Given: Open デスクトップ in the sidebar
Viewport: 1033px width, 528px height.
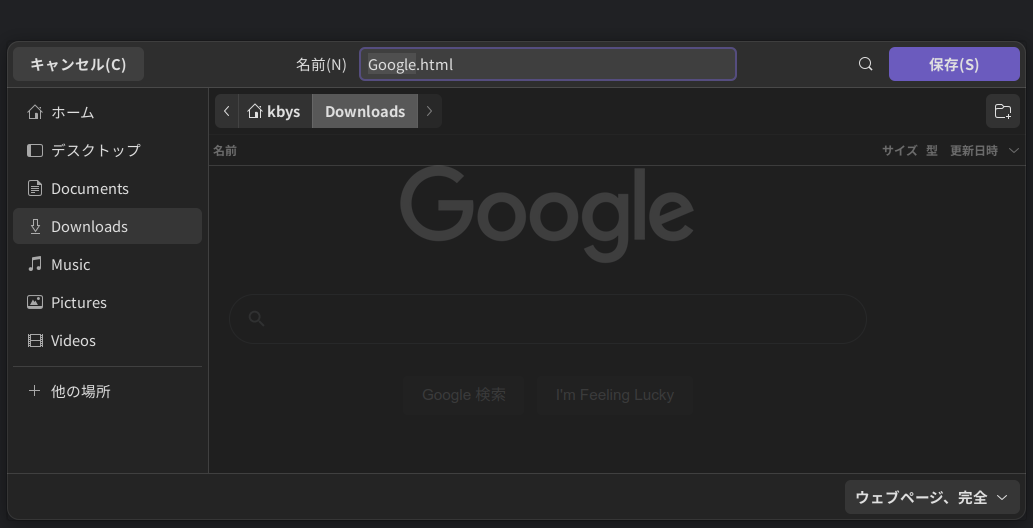Looking at the screenshot, I should click(x=107, y=150).
